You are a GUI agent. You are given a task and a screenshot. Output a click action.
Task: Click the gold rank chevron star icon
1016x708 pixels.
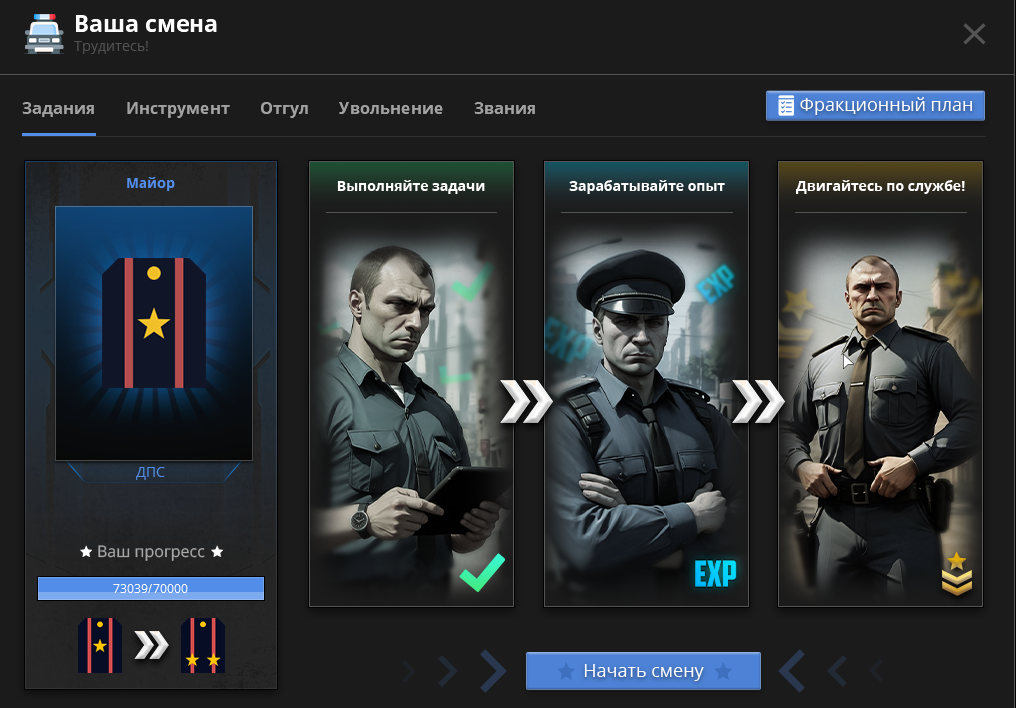(x=956, y=573)
